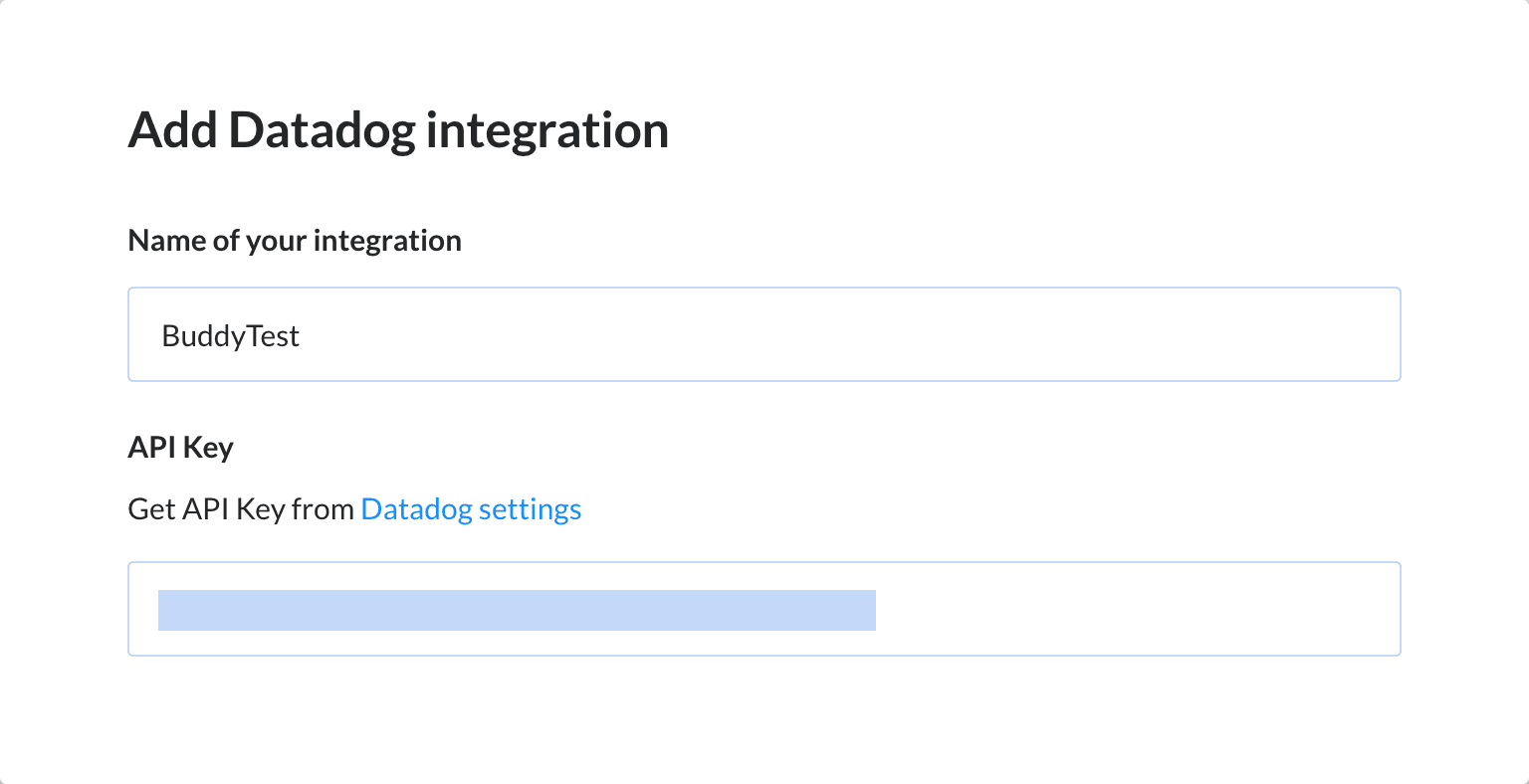Click the Name of your integration label
The width and height of the screenshot is (1529, 784).
tap(294, 240)
